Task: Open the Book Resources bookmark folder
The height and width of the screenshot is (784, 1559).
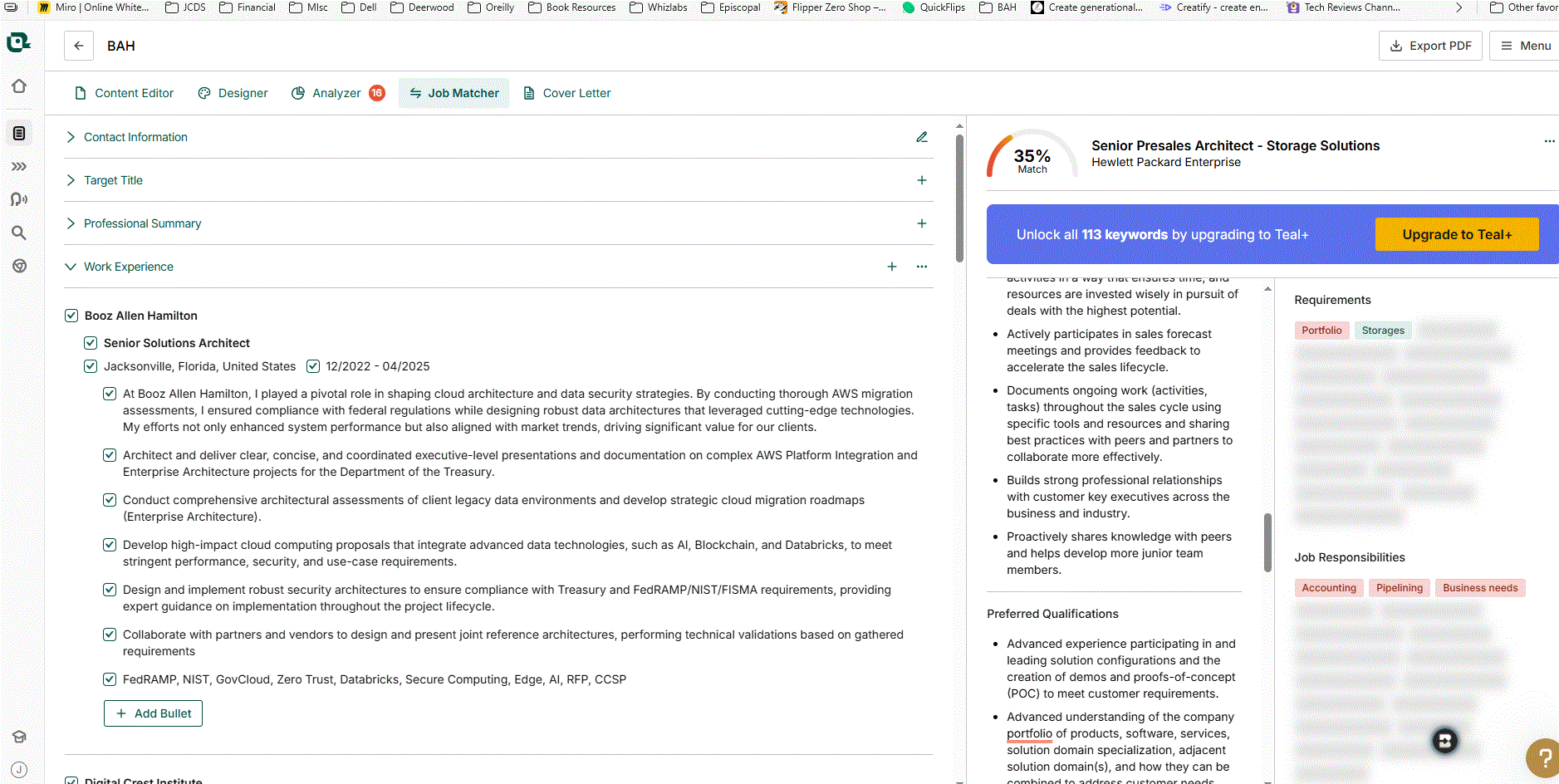Action: point(572,7)
